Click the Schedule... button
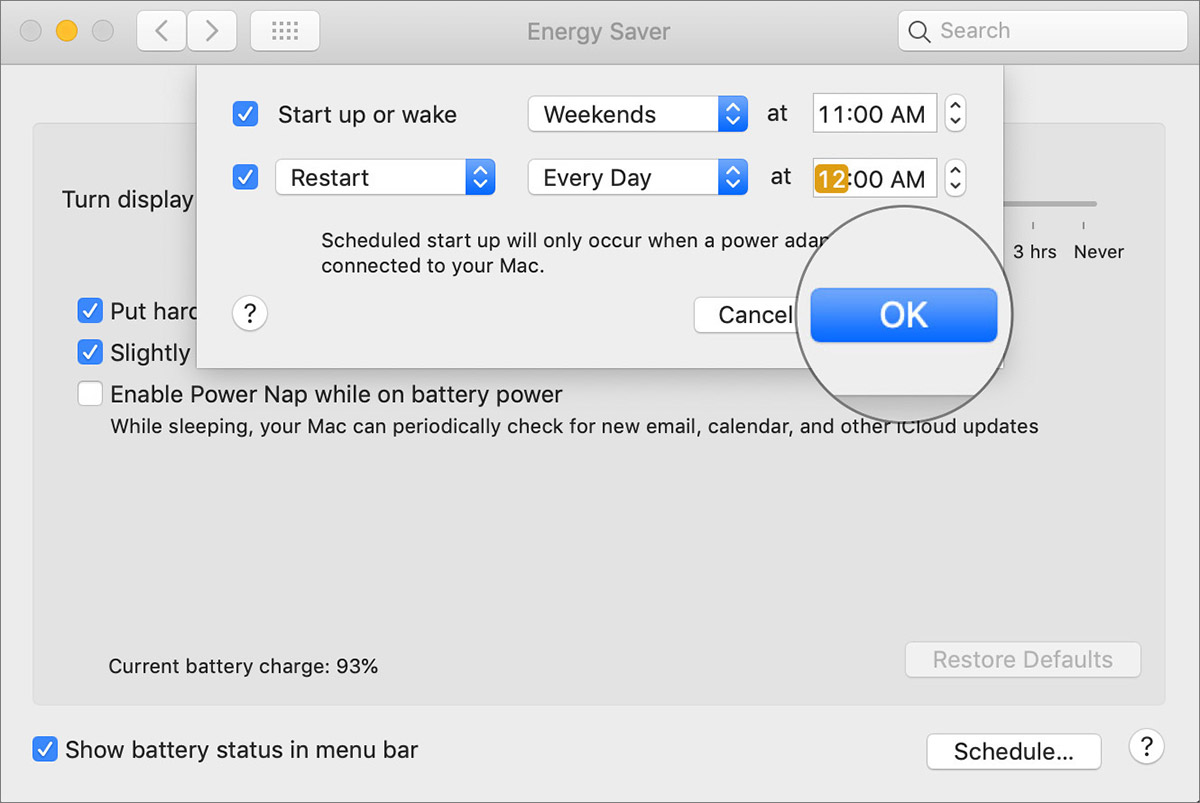Image resolution: width=1200 pixels, height=803 pixels. point(1013,752)
